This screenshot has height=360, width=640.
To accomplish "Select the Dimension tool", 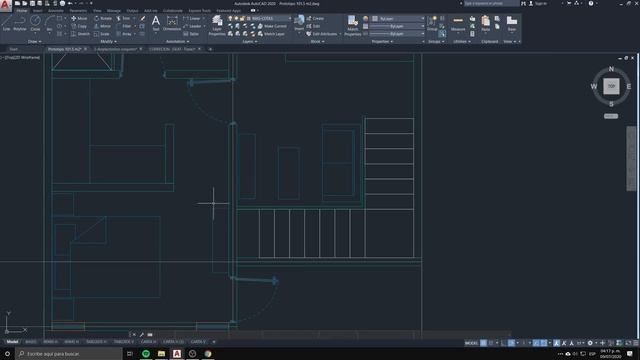I will pos(172,23).
